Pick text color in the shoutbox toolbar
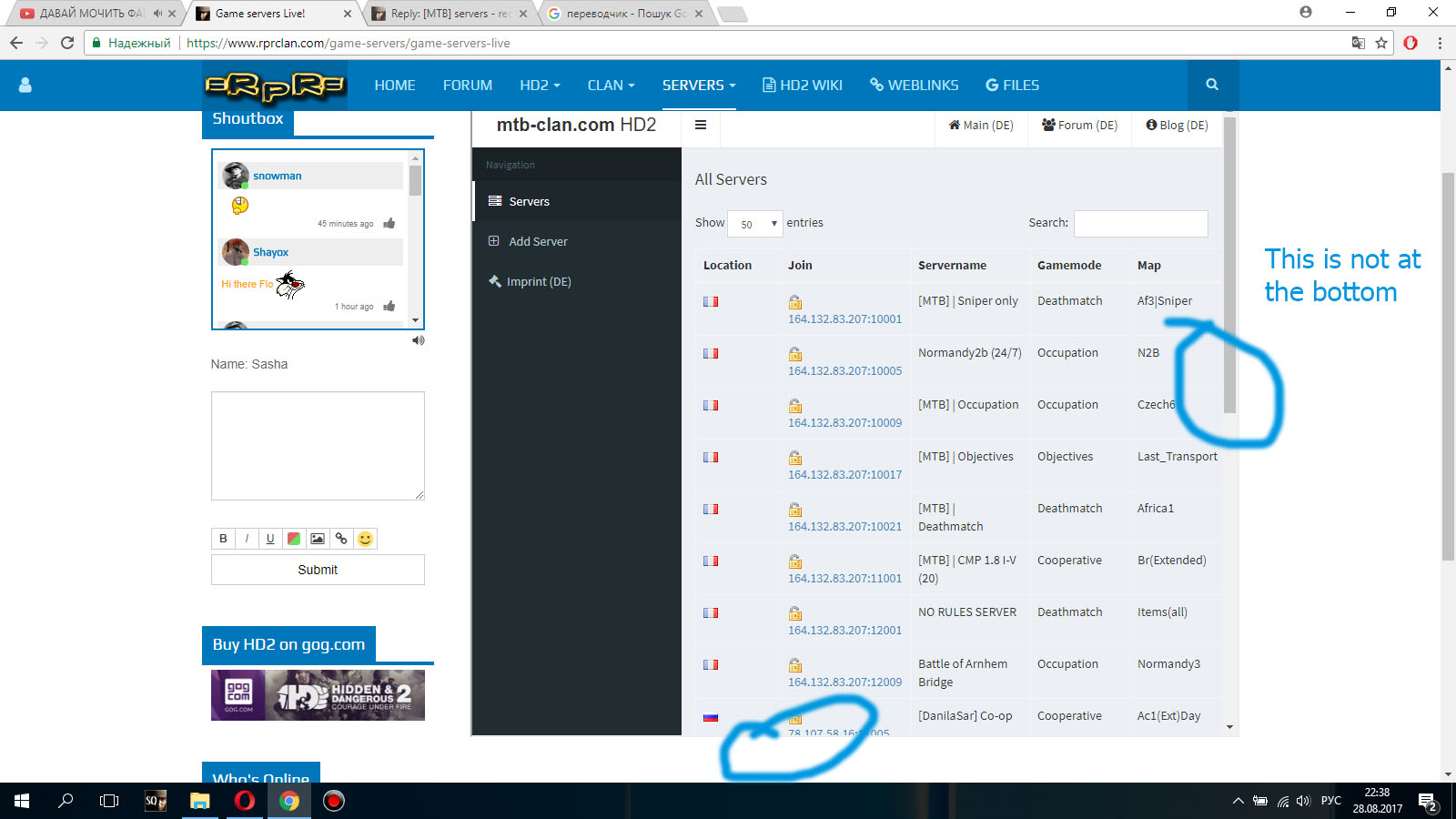Viewport: 1456px width, 819px height. click(x=294, y=539)
